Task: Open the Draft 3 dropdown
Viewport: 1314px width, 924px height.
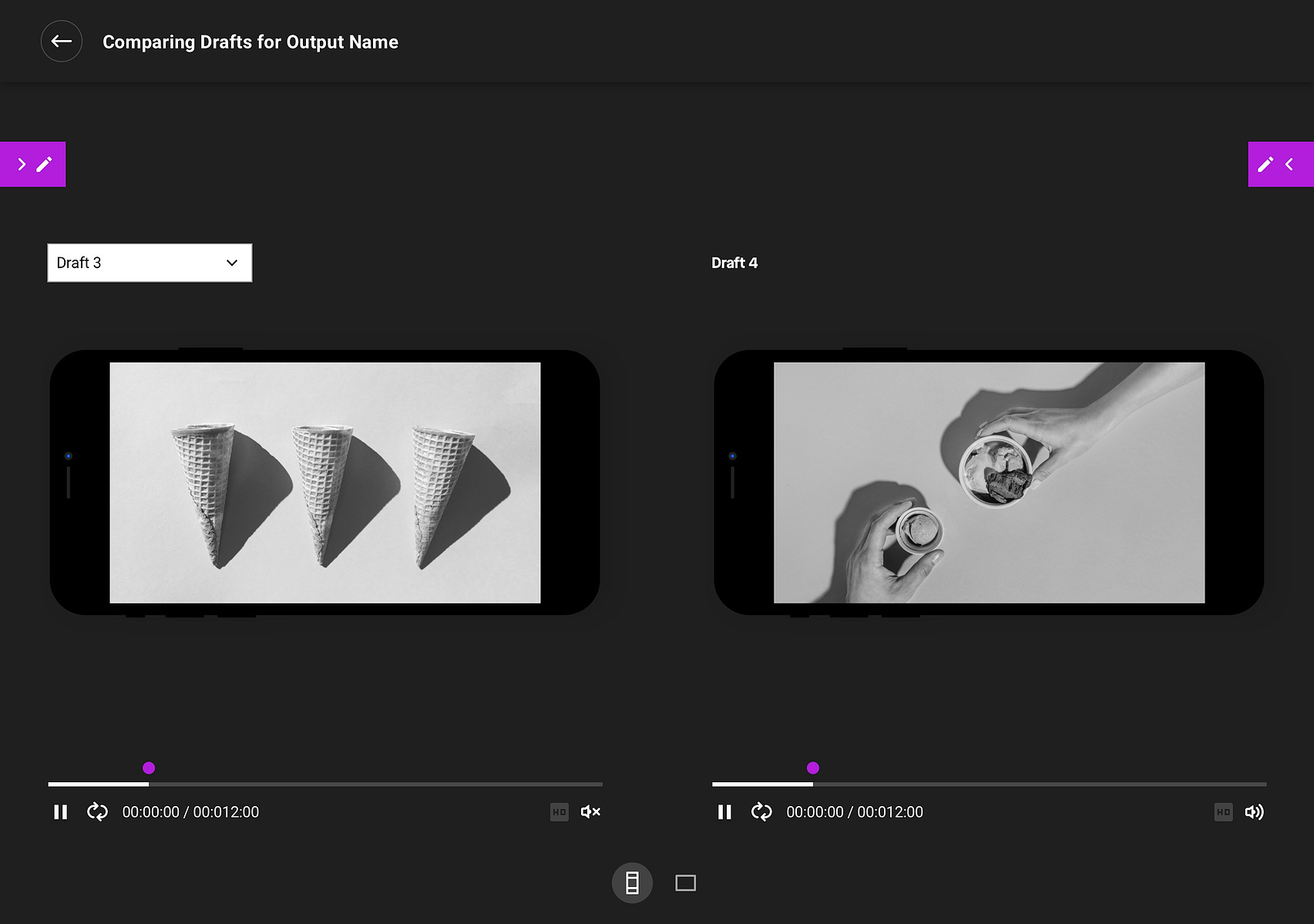Action: pyautogui.click(x=150, y=263)
